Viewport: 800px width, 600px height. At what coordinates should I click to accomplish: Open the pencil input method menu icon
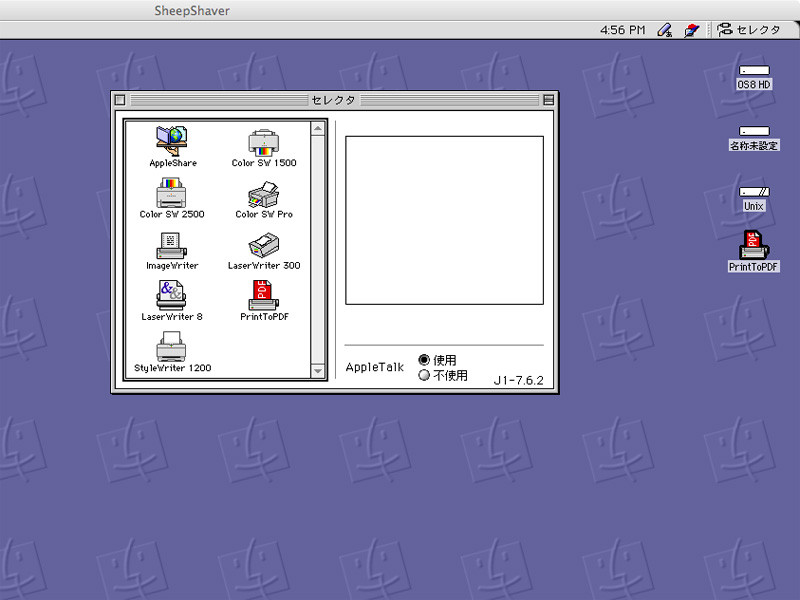(x=664, y=30)
